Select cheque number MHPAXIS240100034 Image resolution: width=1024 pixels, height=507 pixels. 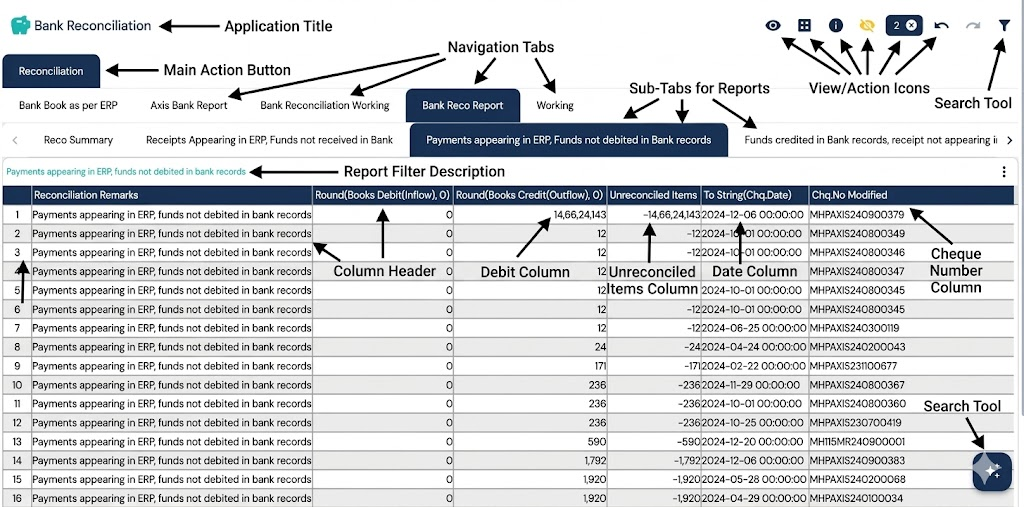tap(857, 499)
